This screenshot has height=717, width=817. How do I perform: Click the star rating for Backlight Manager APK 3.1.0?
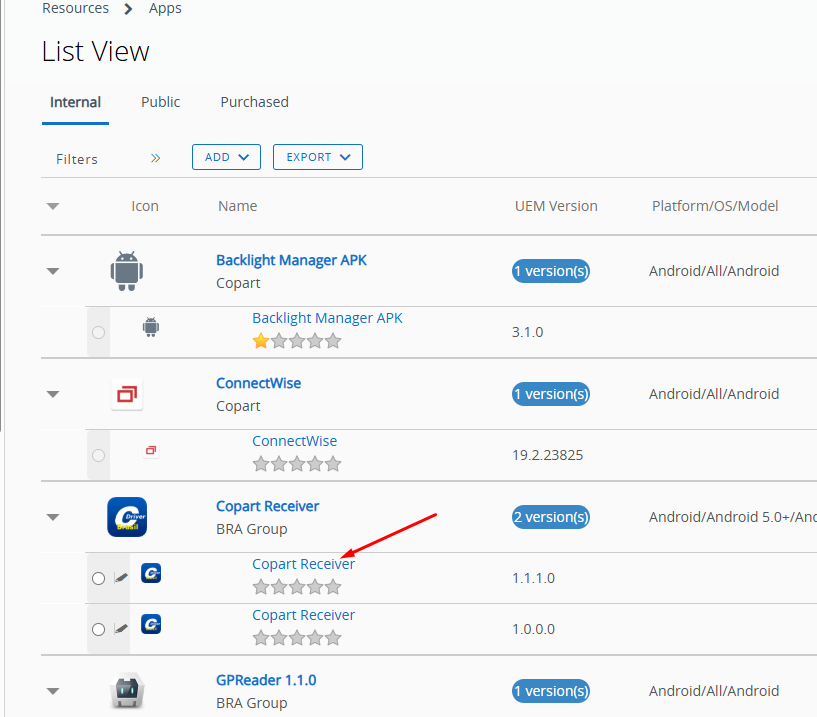297,341
